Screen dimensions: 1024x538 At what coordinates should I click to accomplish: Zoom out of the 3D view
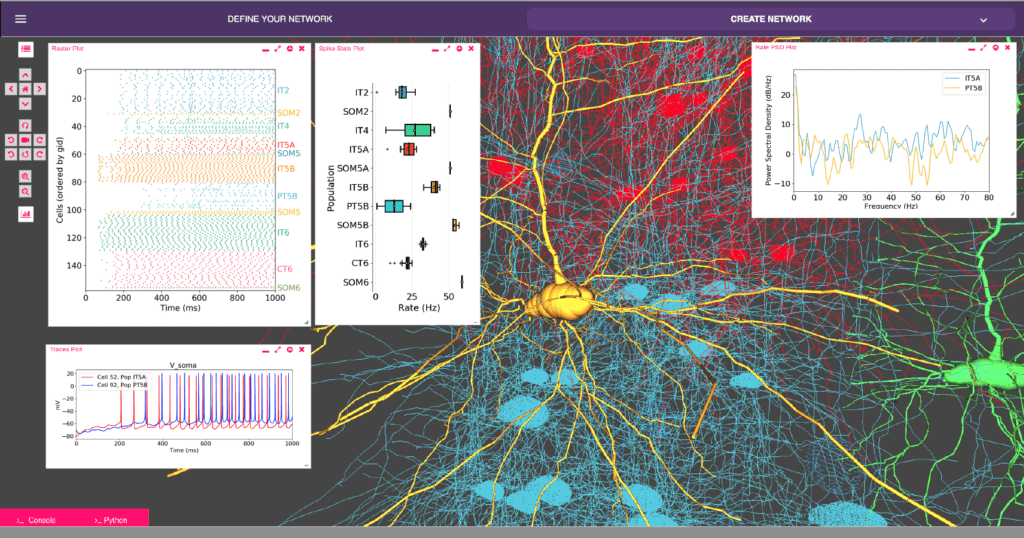(x=25, y=191)
